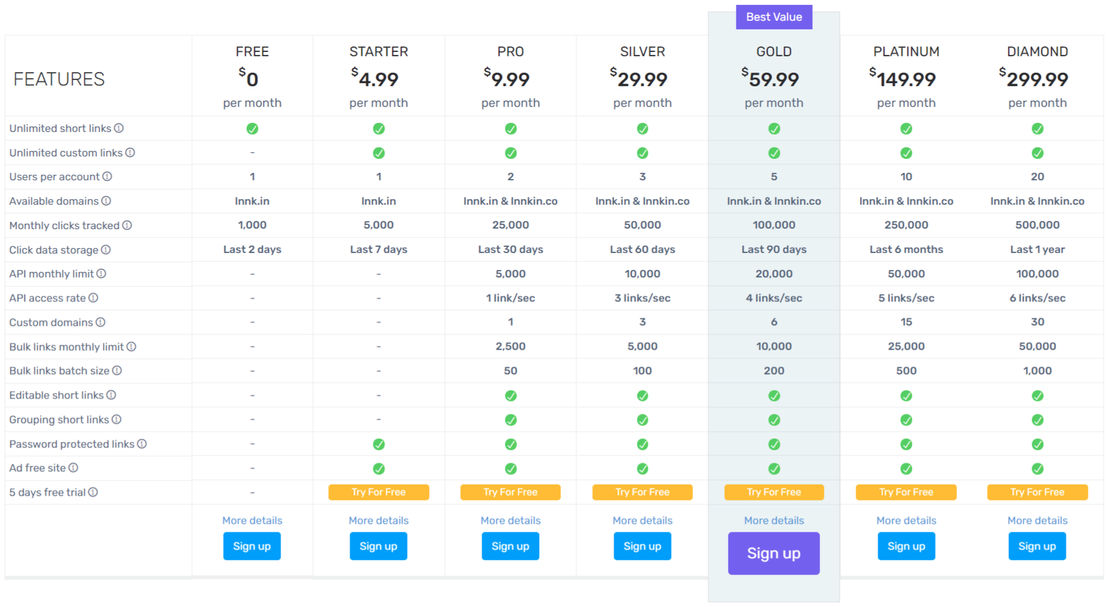The width and height of the screenshot is (1108, 607).
Task: View More details for Pro plan
Action: [x=511, y=521]
